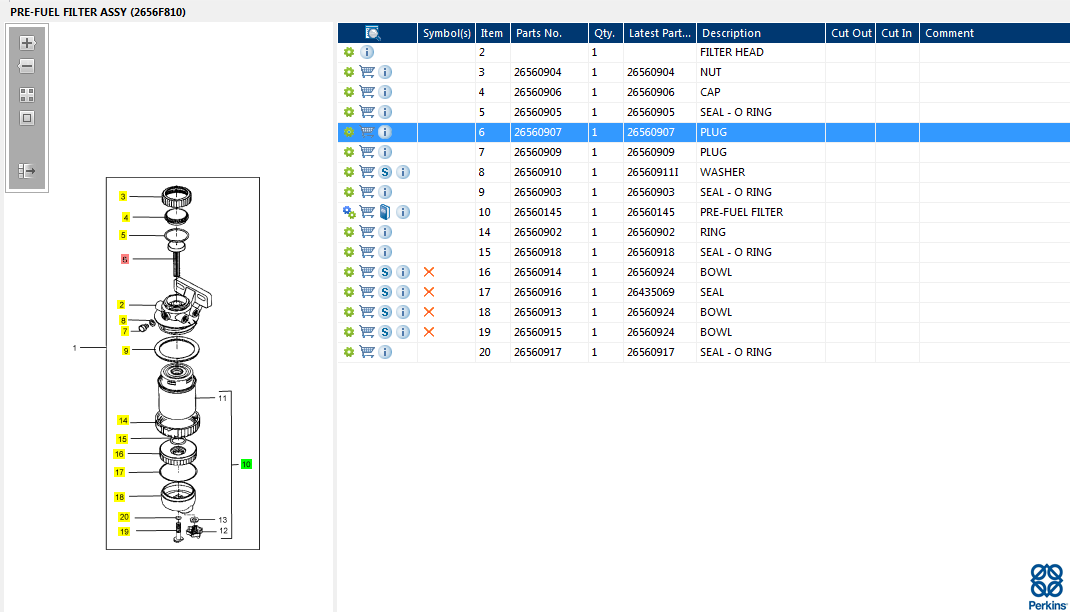Click the search icon in table header
The image size is (1070, 612).
click(x=373, y=33)
